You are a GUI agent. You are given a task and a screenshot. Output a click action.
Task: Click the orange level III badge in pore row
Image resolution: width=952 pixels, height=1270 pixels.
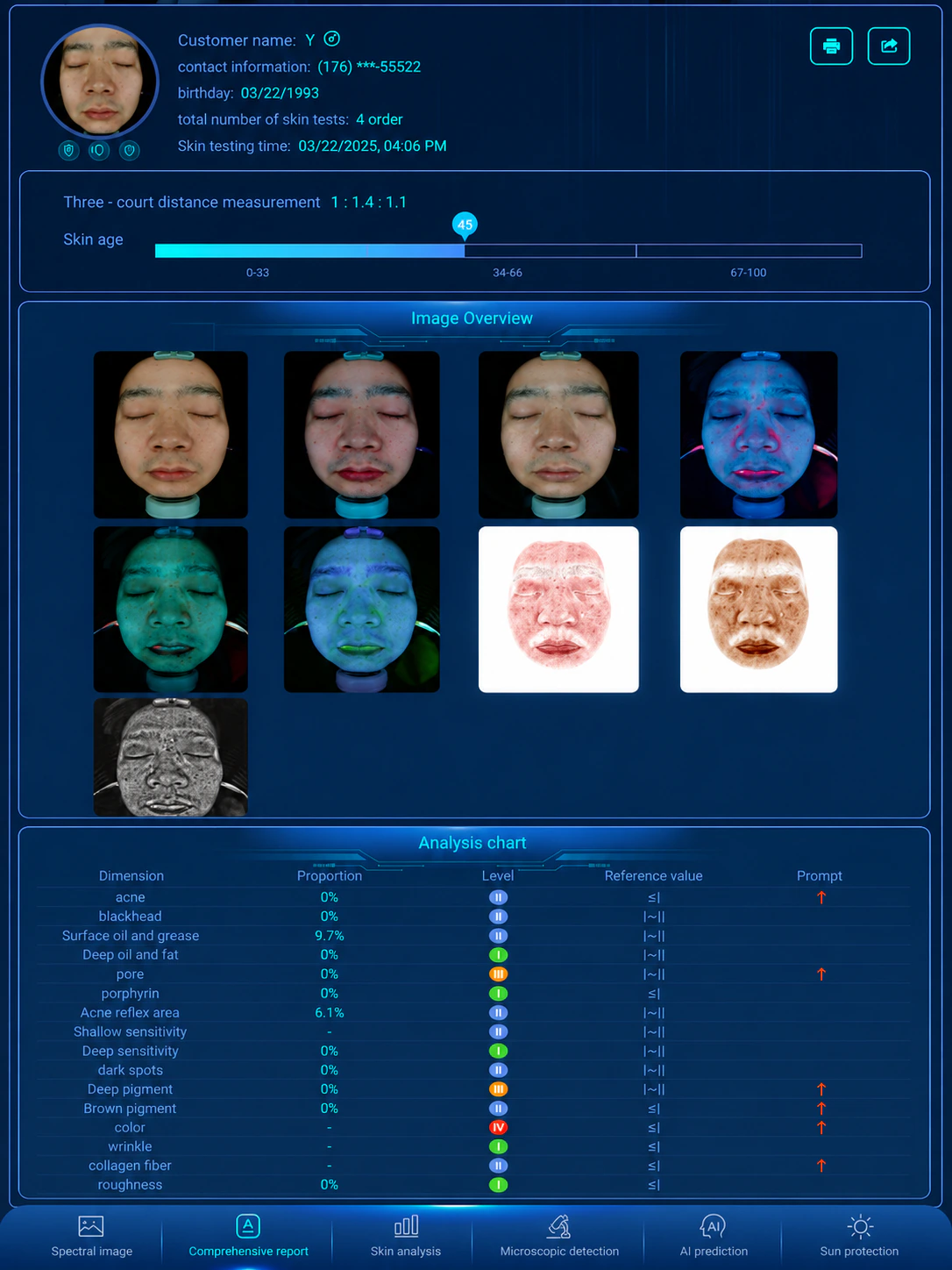498,974
